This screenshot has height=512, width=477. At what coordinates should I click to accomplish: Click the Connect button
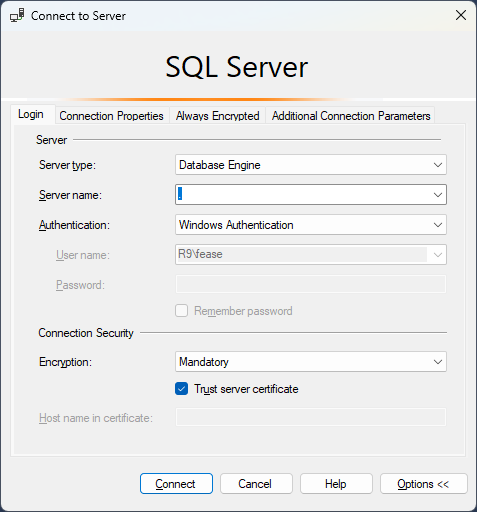click(176, 483)
